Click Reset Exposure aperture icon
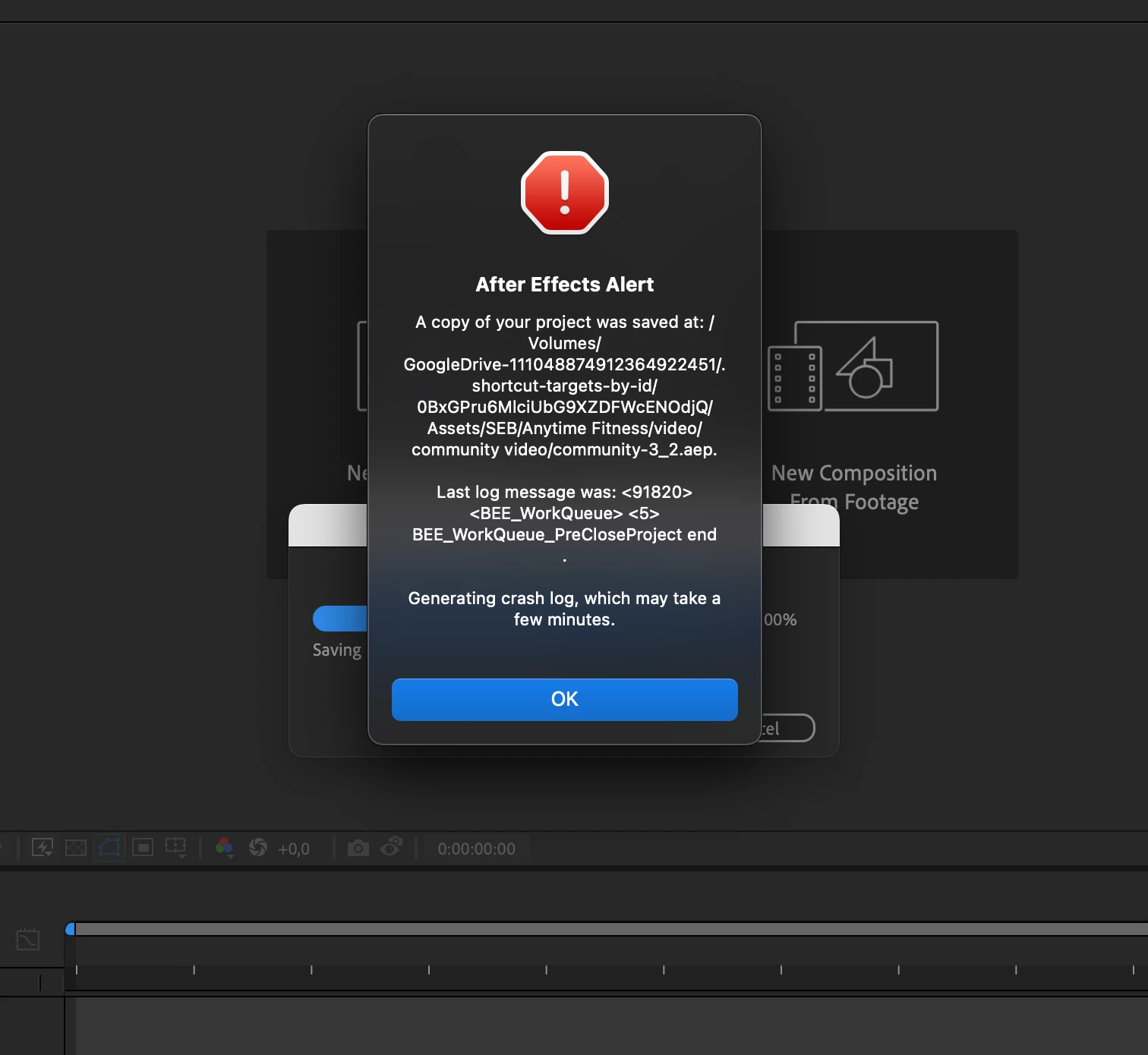Screen dimensions: 1148x1055 click(x=258, y=848)
